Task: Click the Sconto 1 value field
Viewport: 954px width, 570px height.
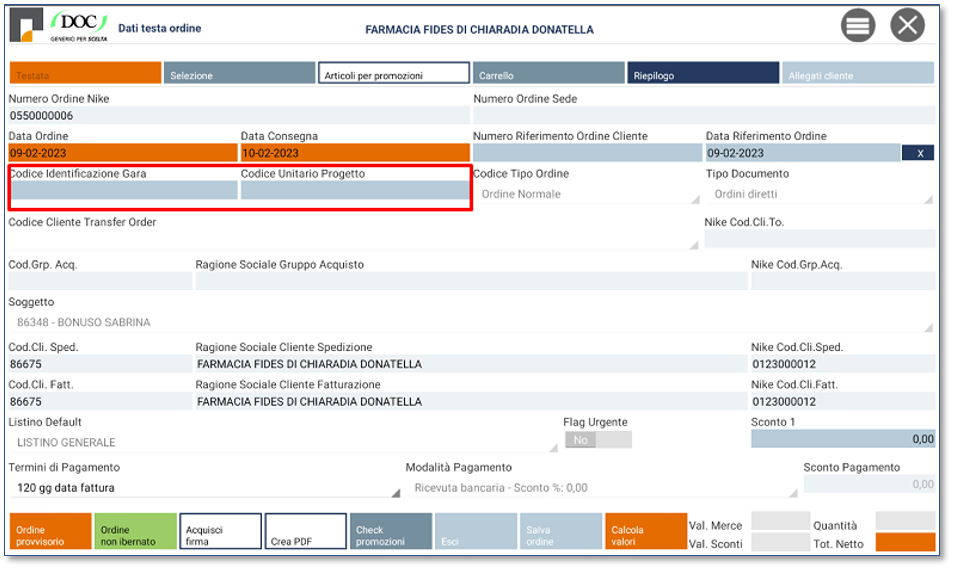Action: (x=843, y=439)
